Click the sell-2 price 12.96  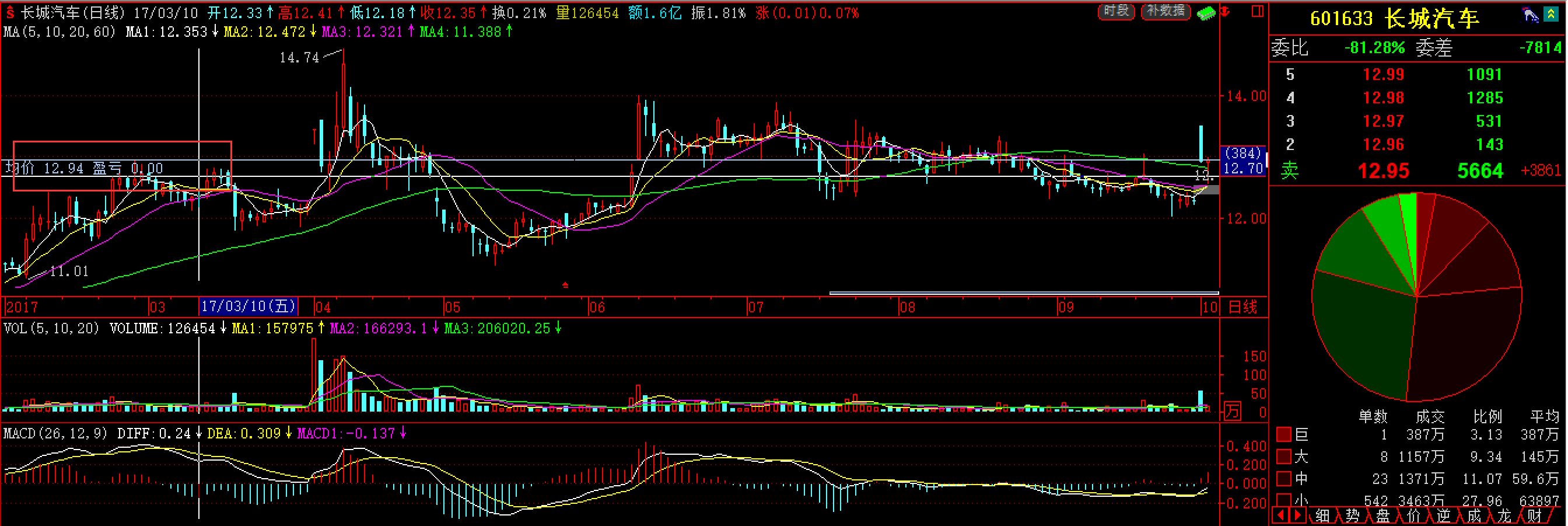tap(1383, 144)
